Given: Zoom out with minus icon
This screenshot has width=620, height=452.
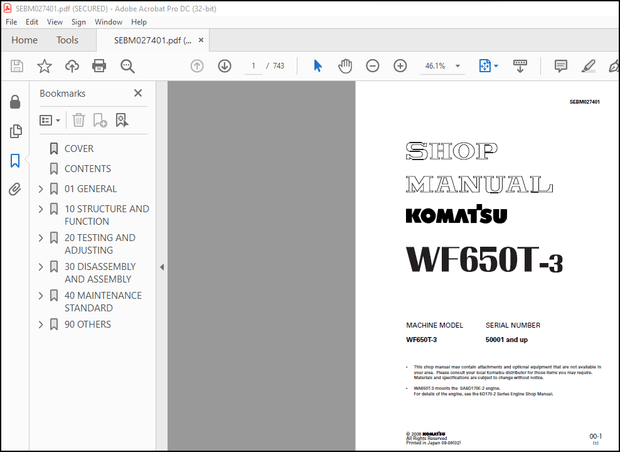Looking at the screenshot, I should point(372,66).
